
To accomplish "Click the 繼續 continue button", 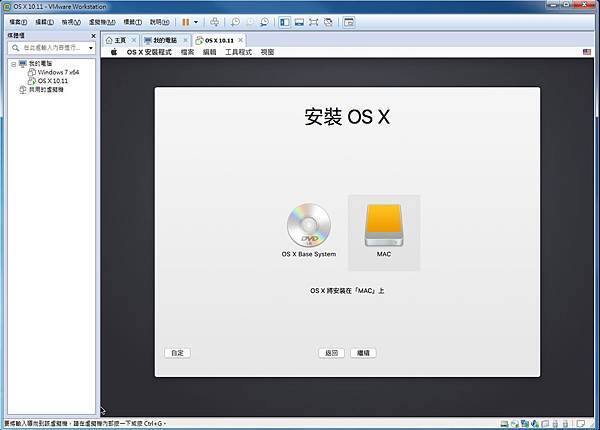I will (x=363, y=353).
